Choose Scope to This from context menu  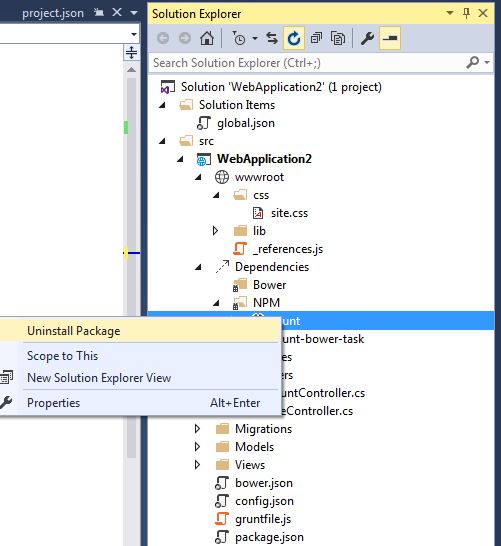pyautogui.click(x=139, y=356)
